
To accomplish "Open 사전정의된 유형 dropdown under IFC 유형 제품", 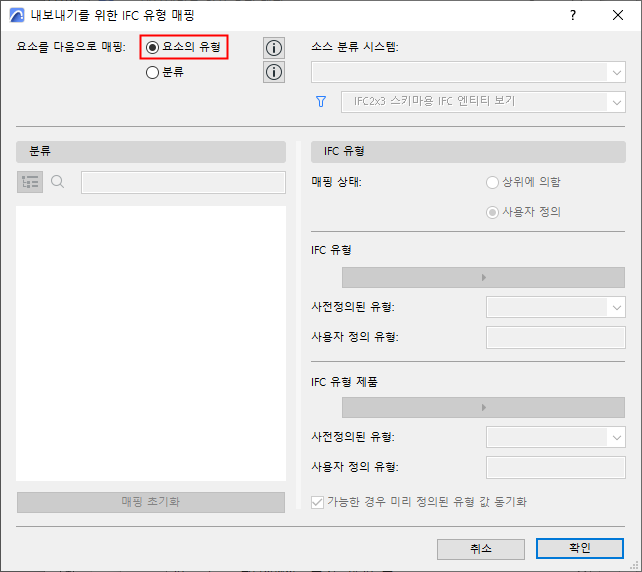I will pos(556,437).
